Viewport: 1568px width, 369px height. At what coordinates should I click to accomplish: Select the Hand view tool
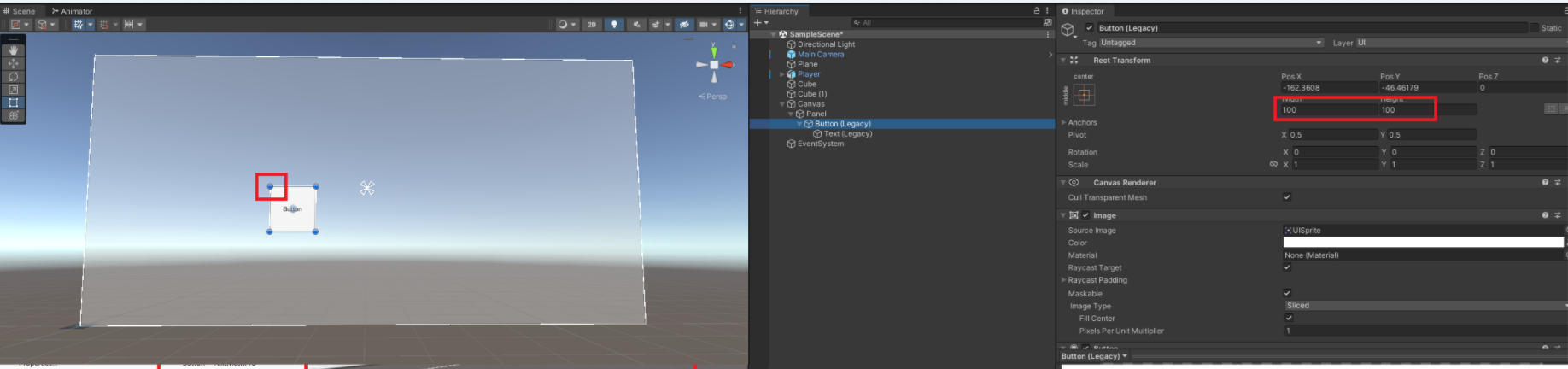pos(13,50)
